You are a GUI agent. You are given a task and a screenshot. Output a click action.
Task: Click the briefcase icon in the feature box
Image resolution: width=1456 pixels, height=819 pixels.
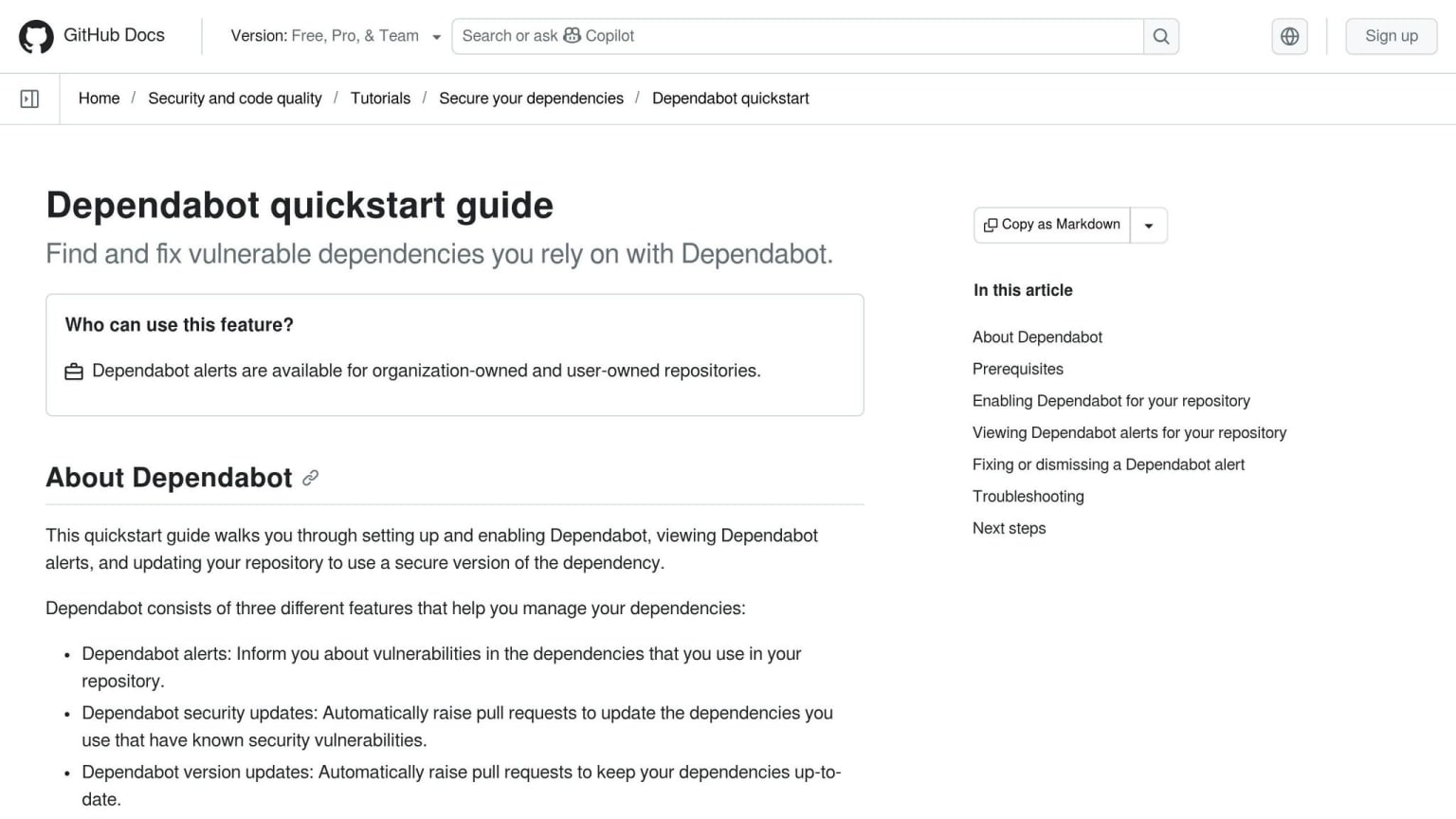click(x=74, y=372)
